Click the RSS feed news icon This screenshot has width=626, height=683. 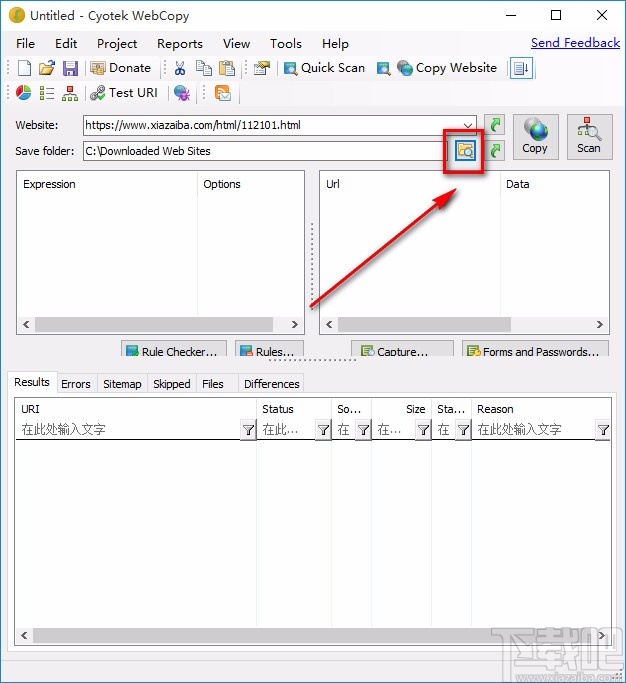click(x=223, y=93)
